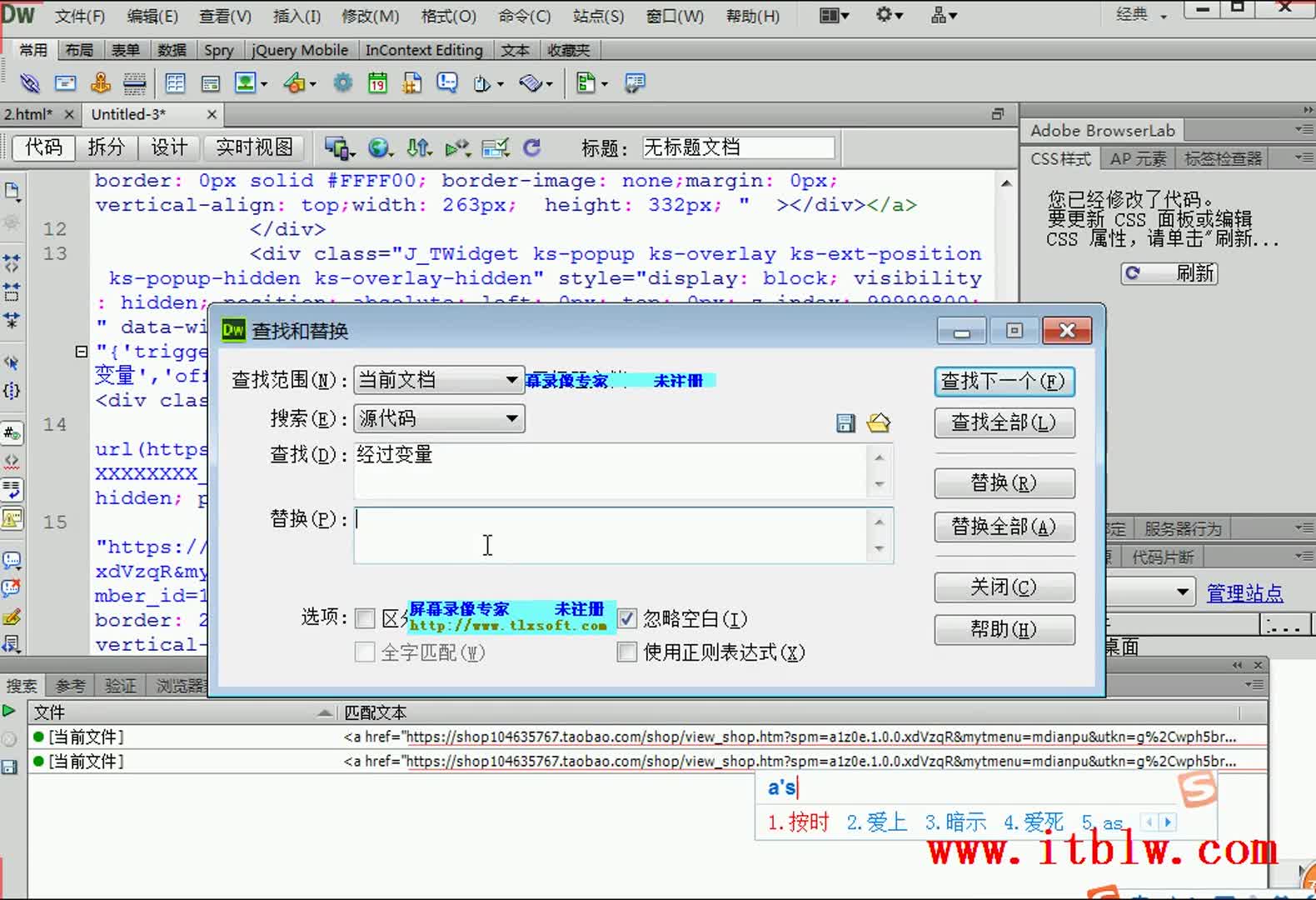
Task: Collapse code fold marker beside the code line
Action: [81, 352]
